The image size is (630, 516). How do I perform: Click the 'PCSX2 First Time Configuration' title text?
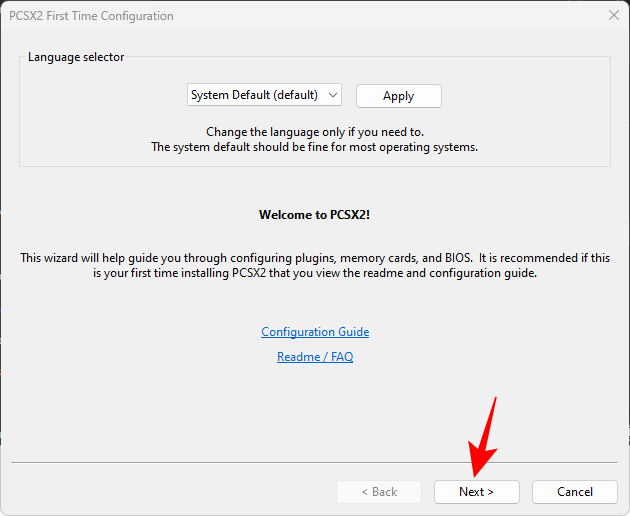[91, 16]
